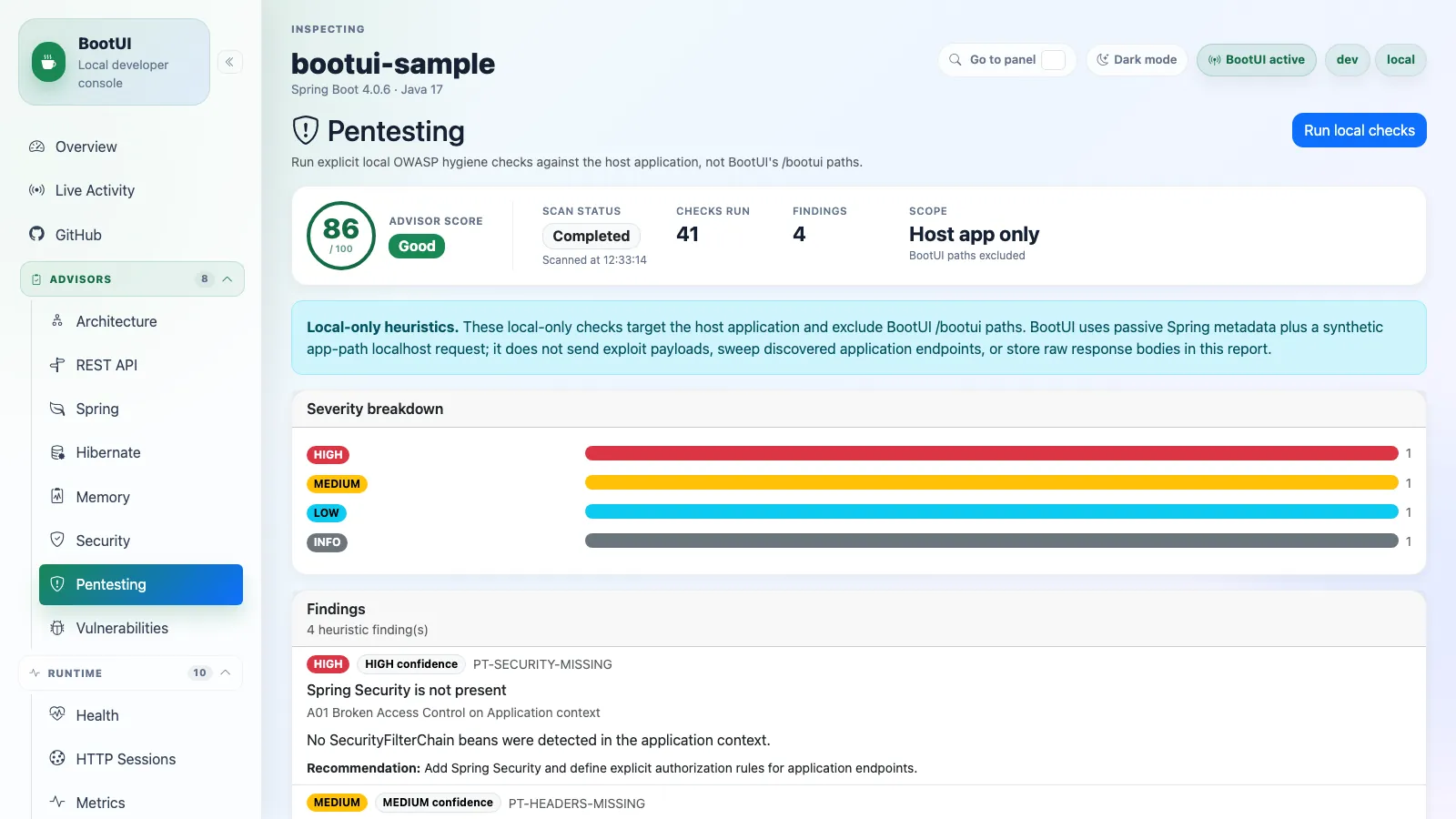Click the Runtime pulse icon
The width and height of the screenshot is (1456, 819).
click(x=35, y=672)
